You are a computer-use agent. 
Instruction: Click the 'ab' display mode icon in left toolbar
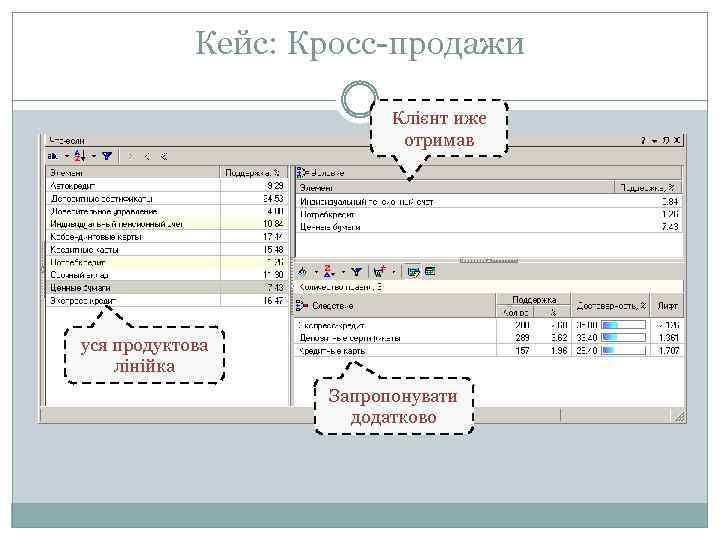(53, 157)
